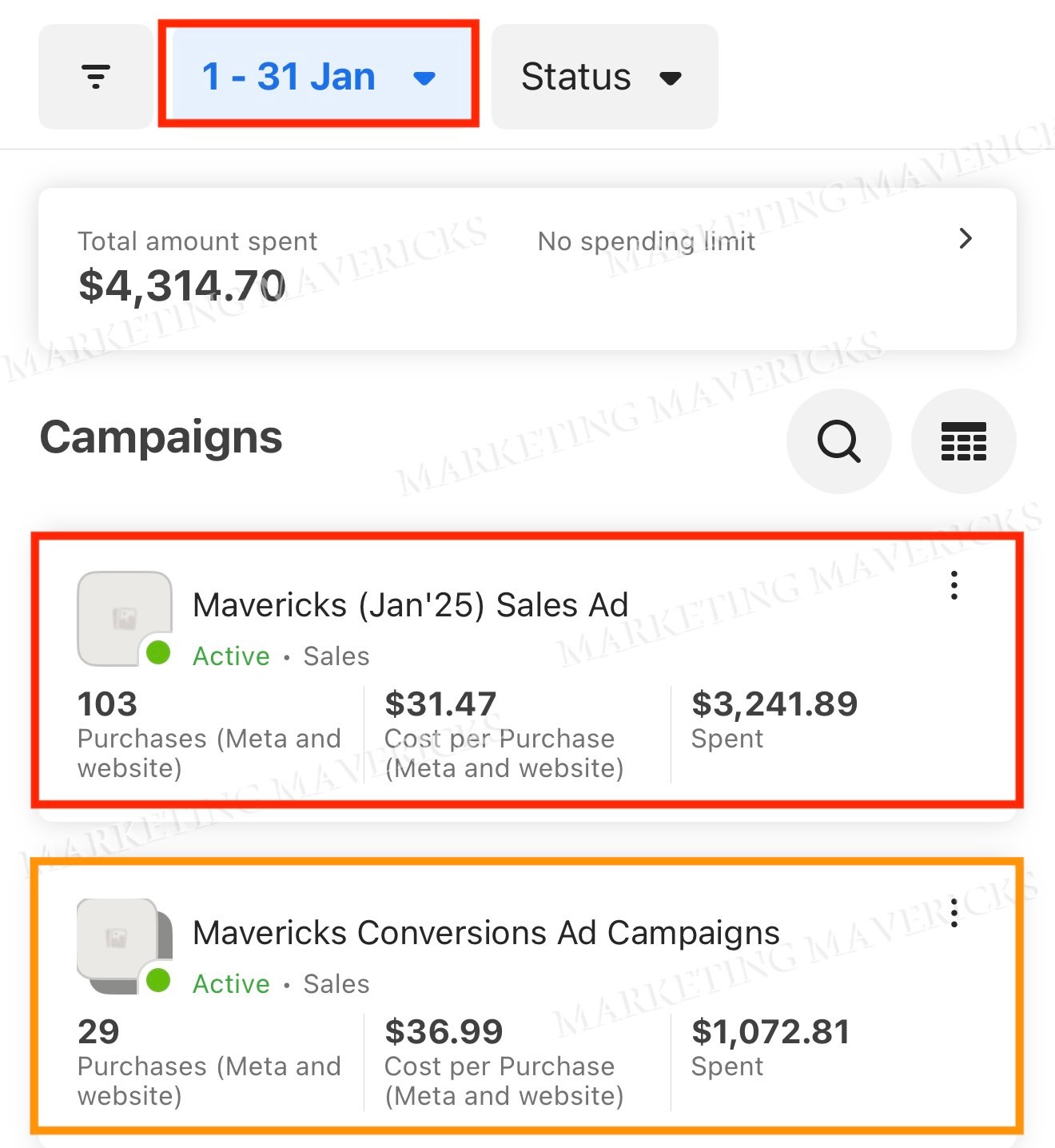Screen dimensions: 1055x1148
Task: Open Mavericks Conversions Ad Campaigns options menu
Action: click(x=953, y=912)
